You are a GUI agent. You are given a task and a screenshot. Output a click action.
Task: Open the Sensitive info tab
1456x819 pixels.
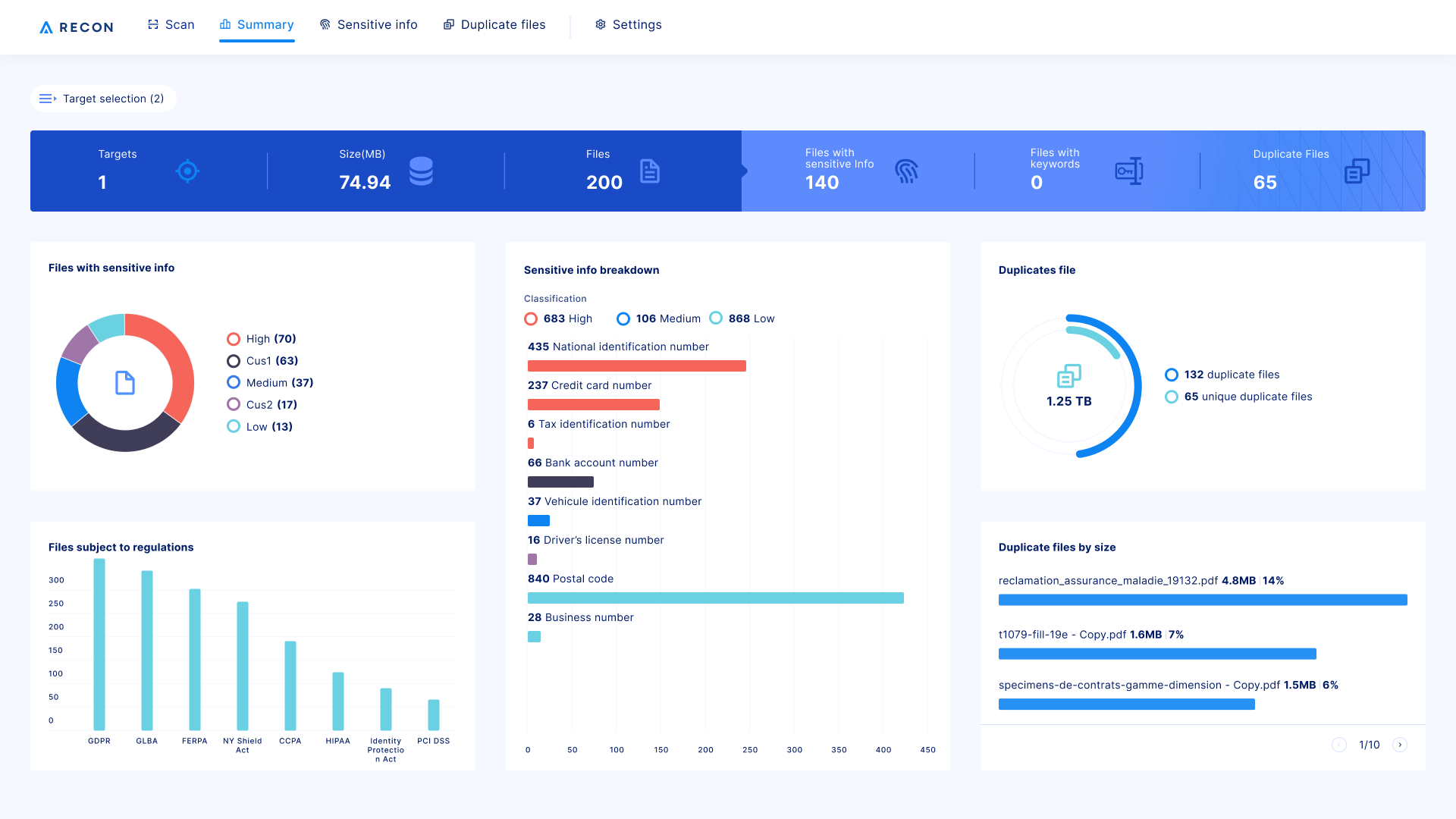(369, 25)
